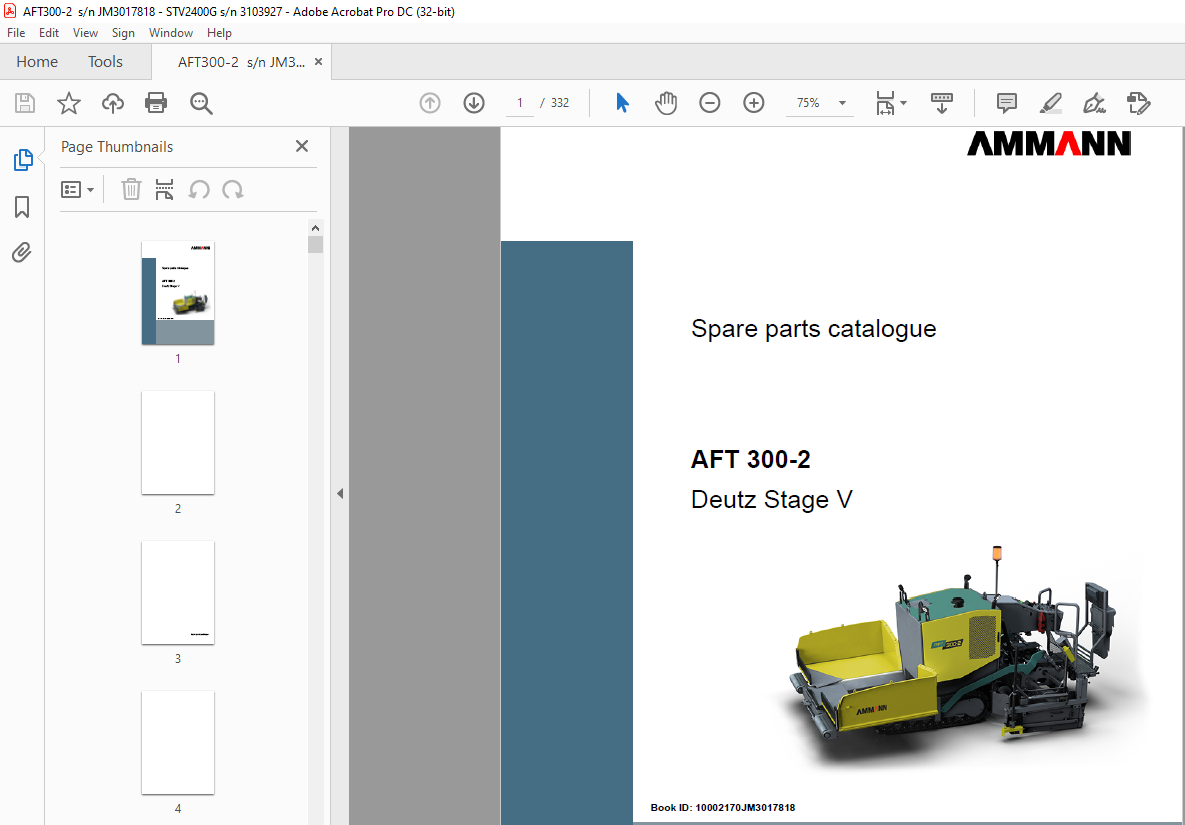Select page 3 thumbnail
This screenshot has height=825, width=1185.
[178, 592]
